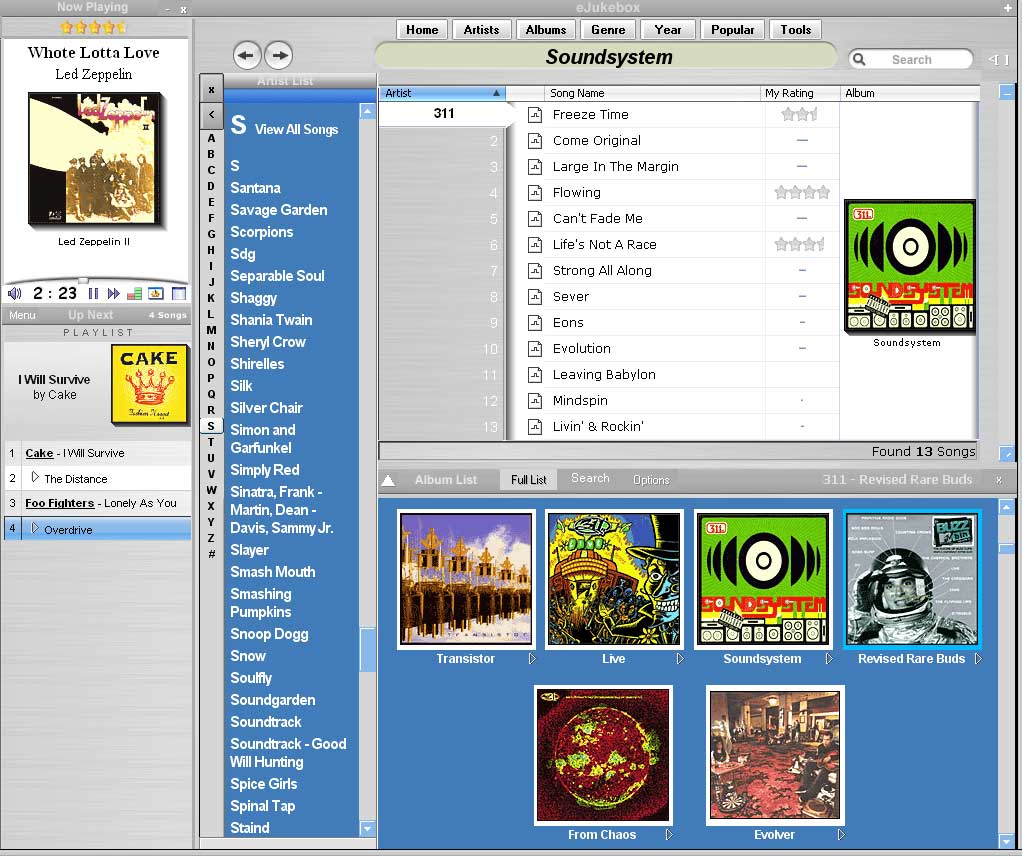This screenshot has height=856, width=1022.
Task: Open the Revised Rare Buds album thumbnail
Action: click(912, 579)
